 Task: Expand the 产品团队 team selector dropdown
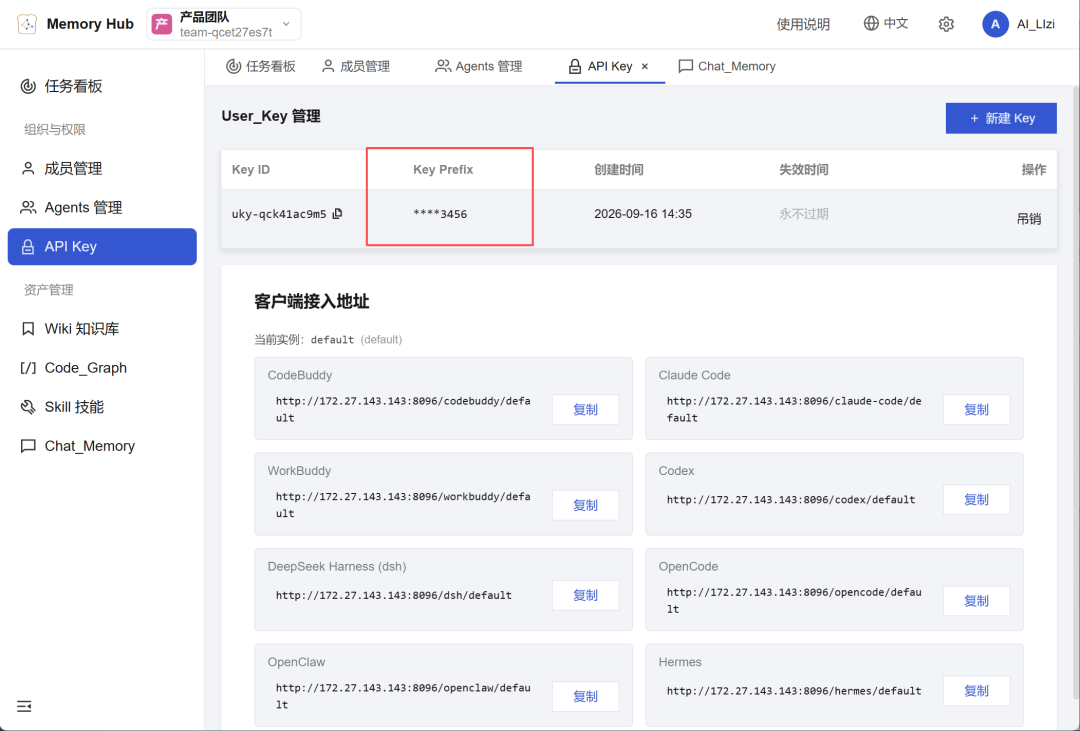tap(224, 24)
